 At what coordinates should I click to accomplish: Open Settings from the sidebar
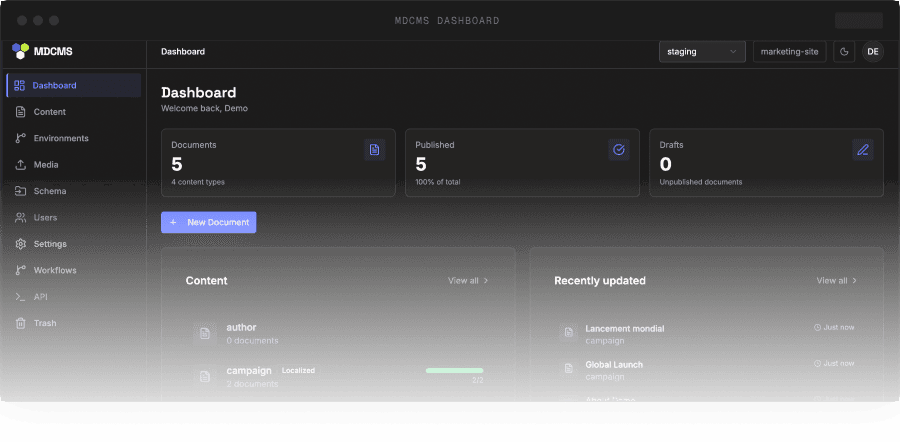pyautogui.click(x=73, y=244)
